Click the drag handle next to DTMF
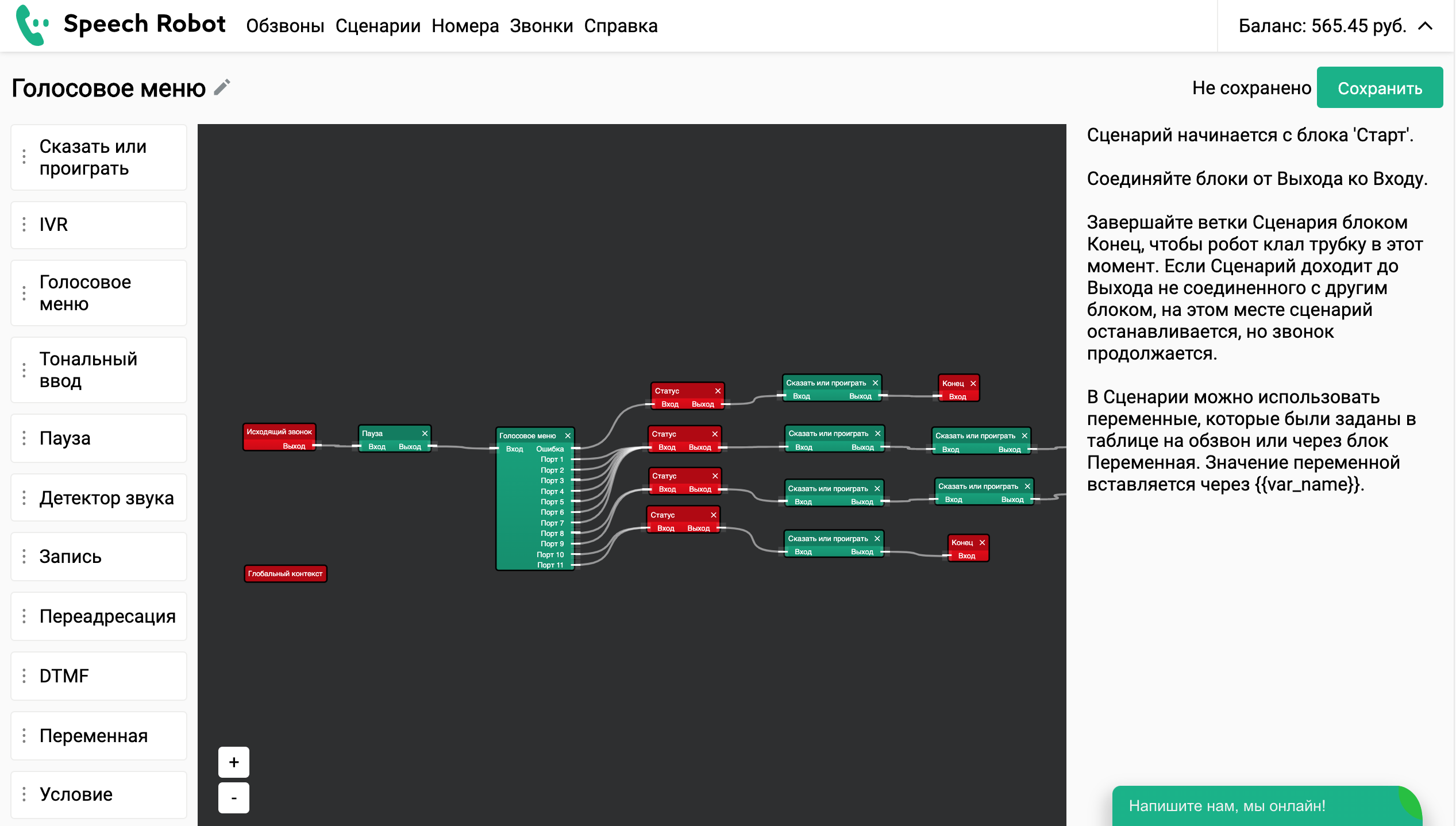 (x=24, y=676)
